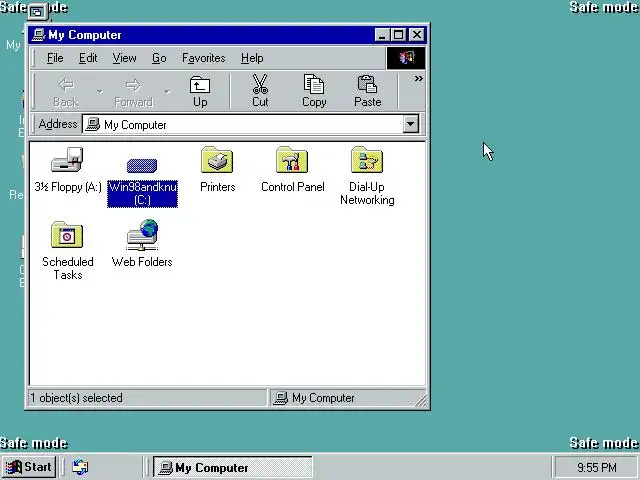Open the Address bar dropdown arrow
Viewport: 640px width, 480px height.
point(411,124)
